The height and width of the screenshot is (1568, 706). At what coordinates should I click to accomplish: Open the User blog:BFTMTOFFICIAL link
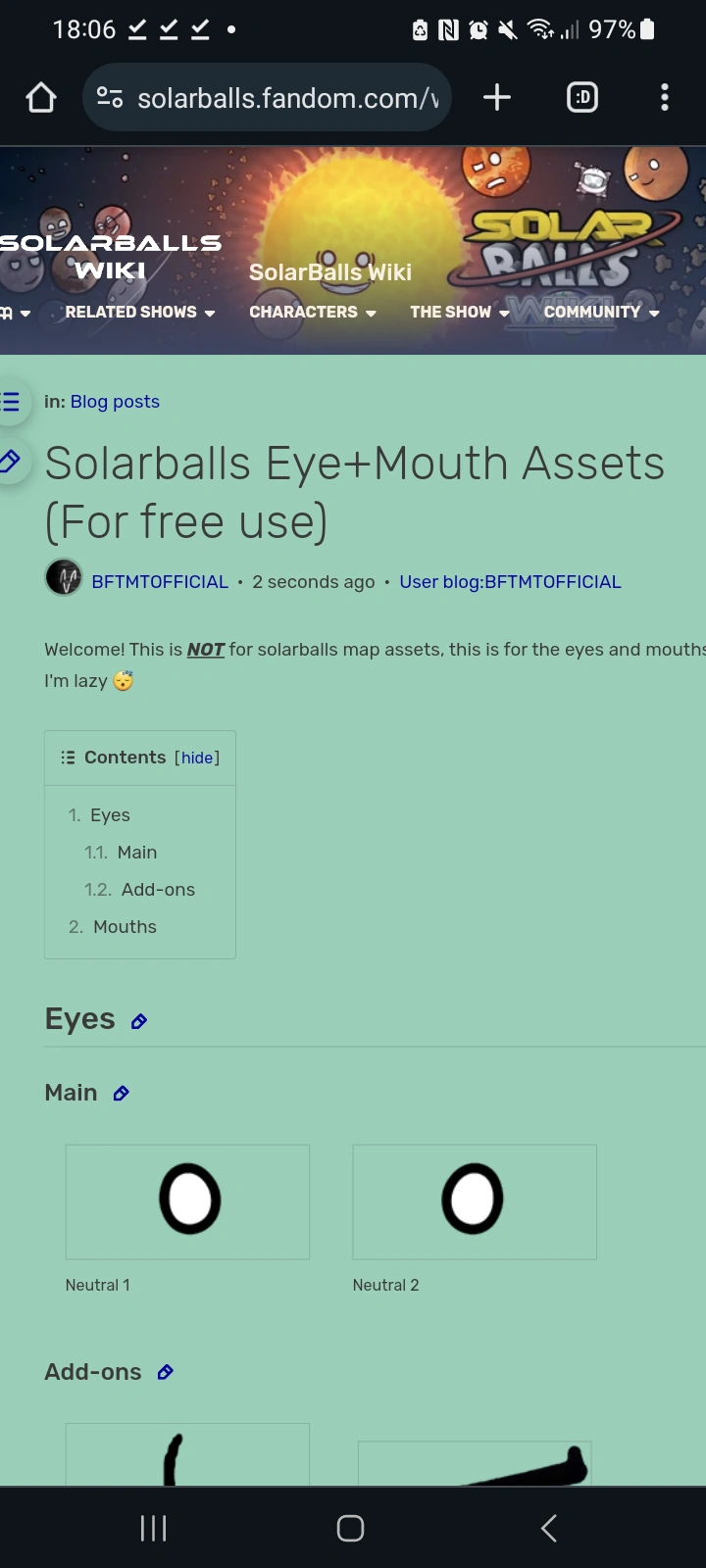pyautogui.click(x=510, y=581)
